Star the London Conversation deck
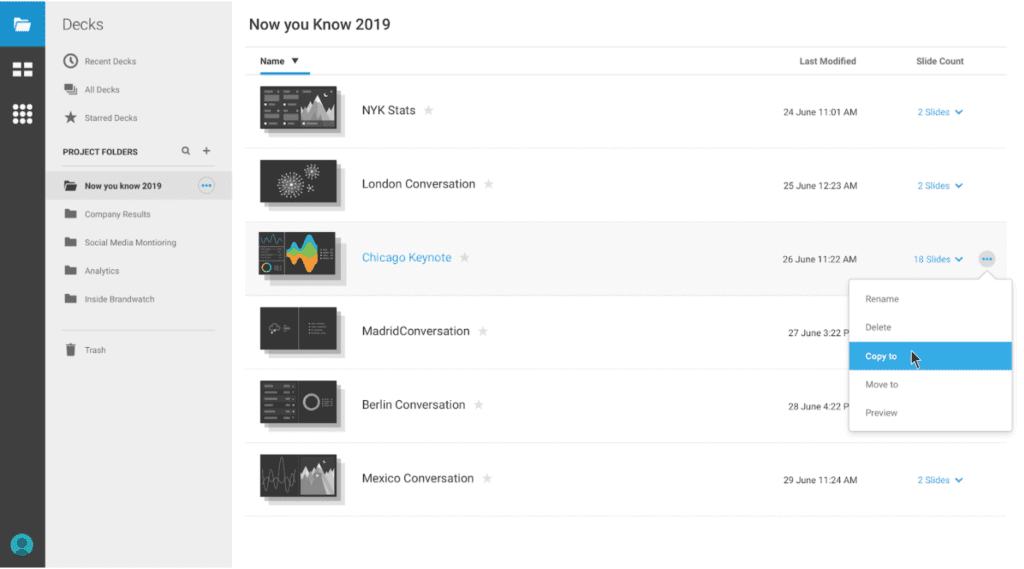 pyautogui.click(x=489, y=184)
